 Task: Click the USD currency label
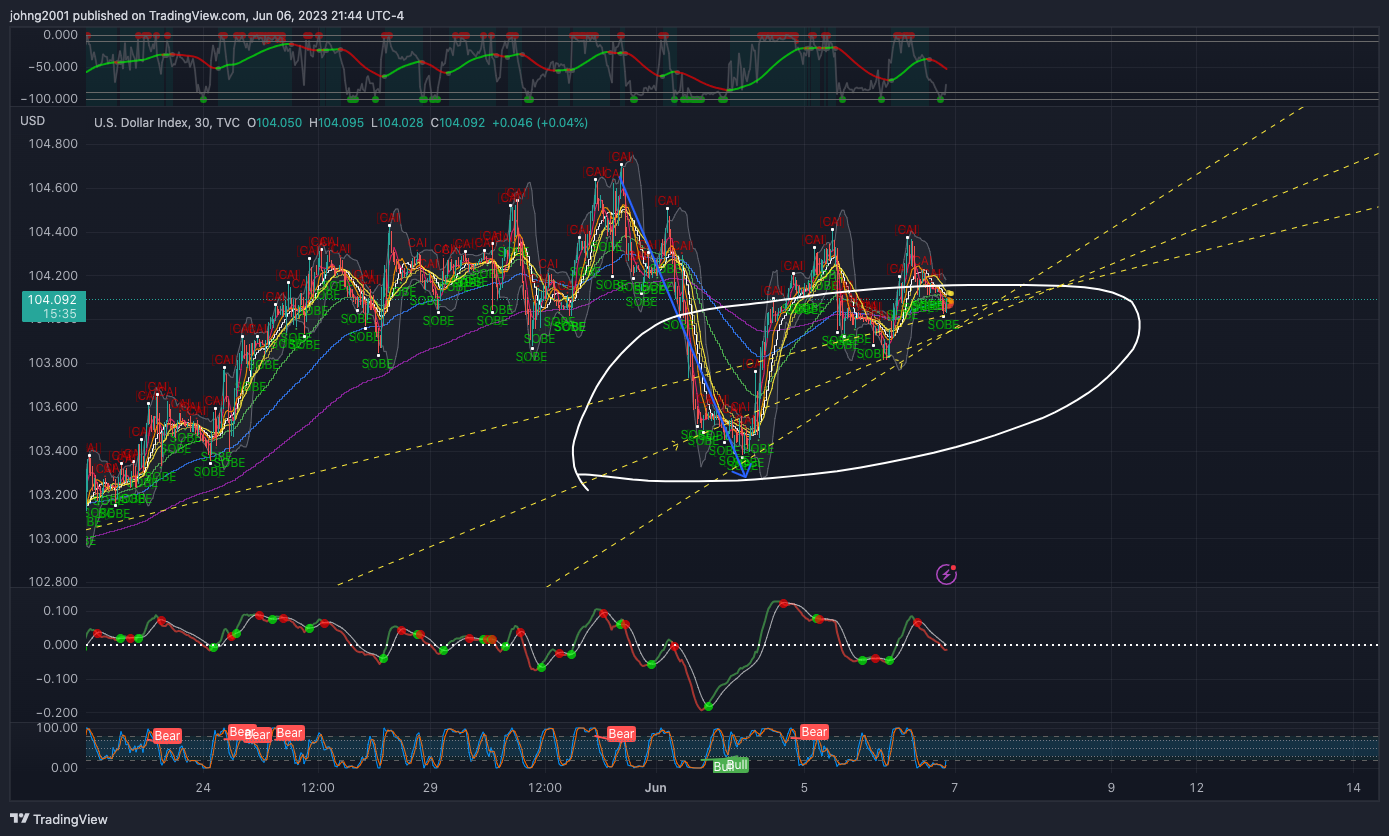click(33, 122)
